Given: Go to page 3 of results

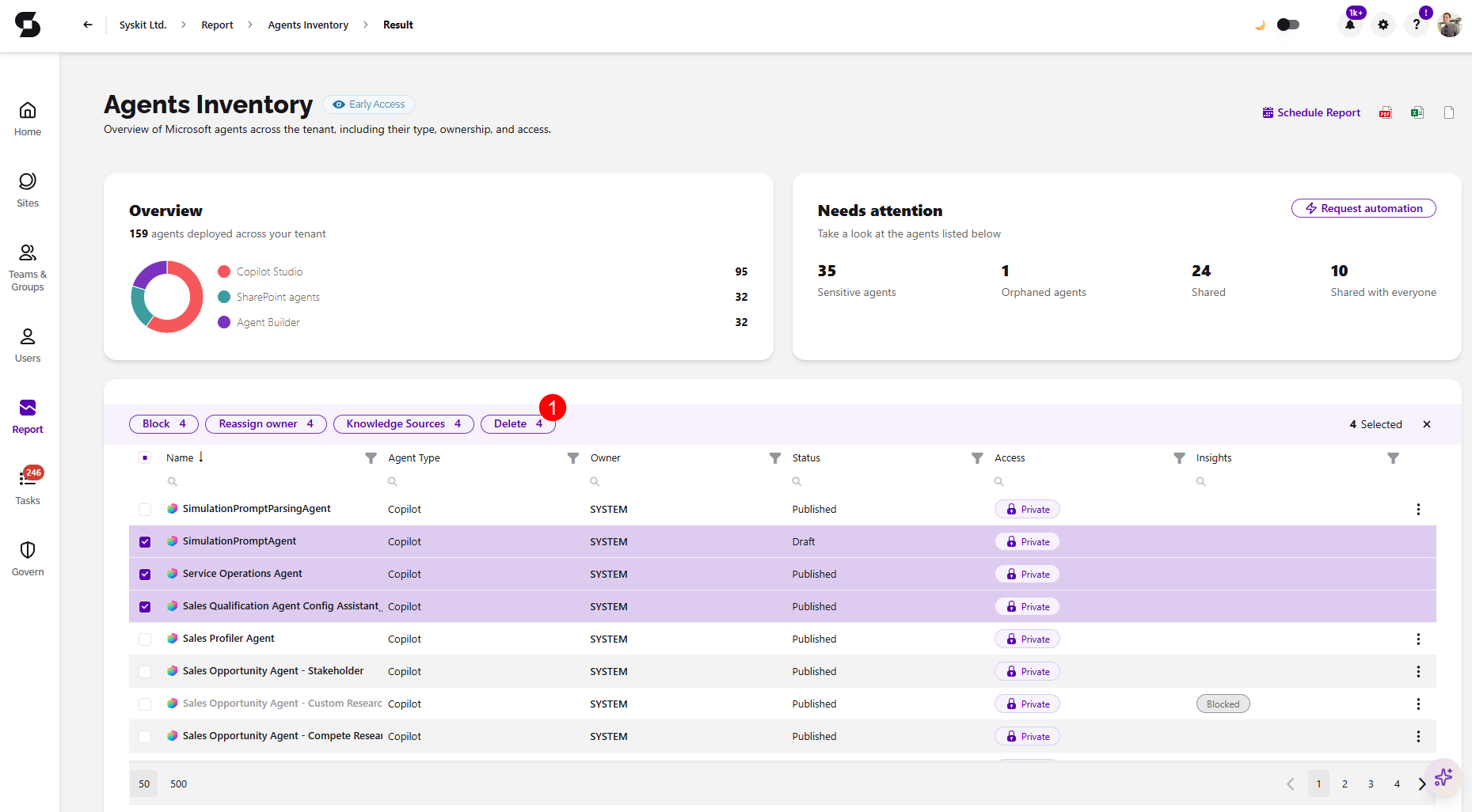Looking at the screenshot, I should point(1371,784).
